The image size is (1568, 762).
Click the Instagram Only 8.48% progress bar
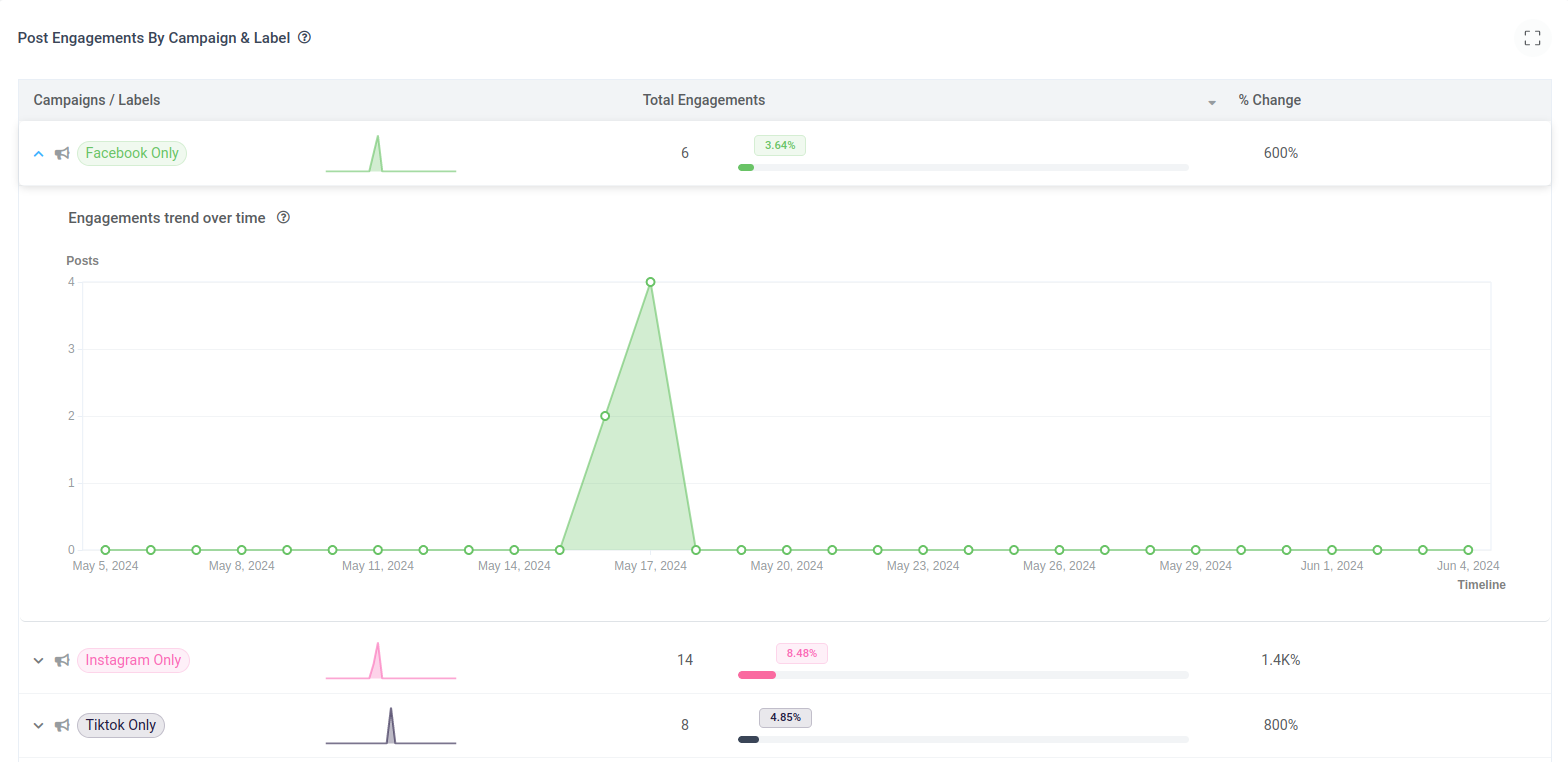coord(963,675)
